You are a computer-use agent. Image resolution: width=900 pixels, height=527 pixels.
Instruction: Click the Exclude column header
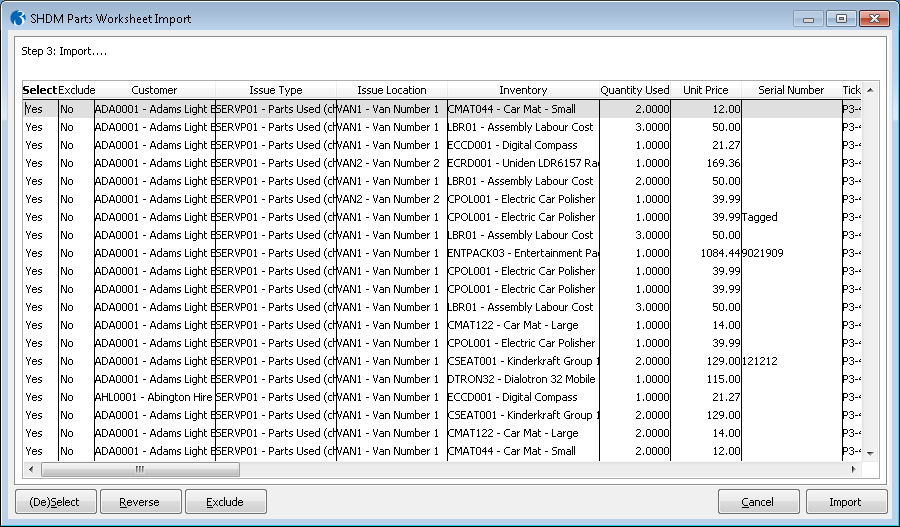76,90
